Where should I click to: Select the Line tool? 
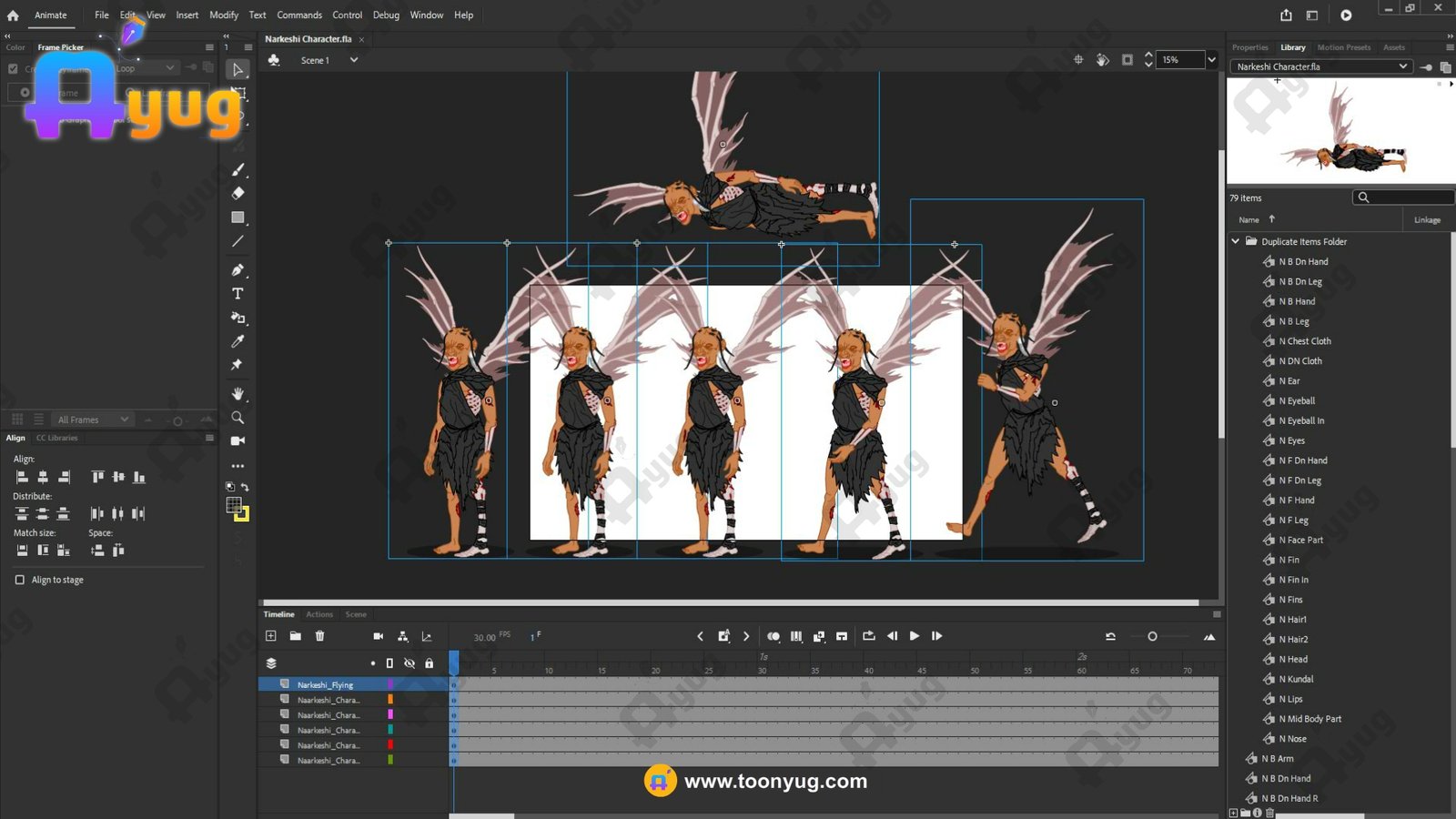[x=238, y=241]
